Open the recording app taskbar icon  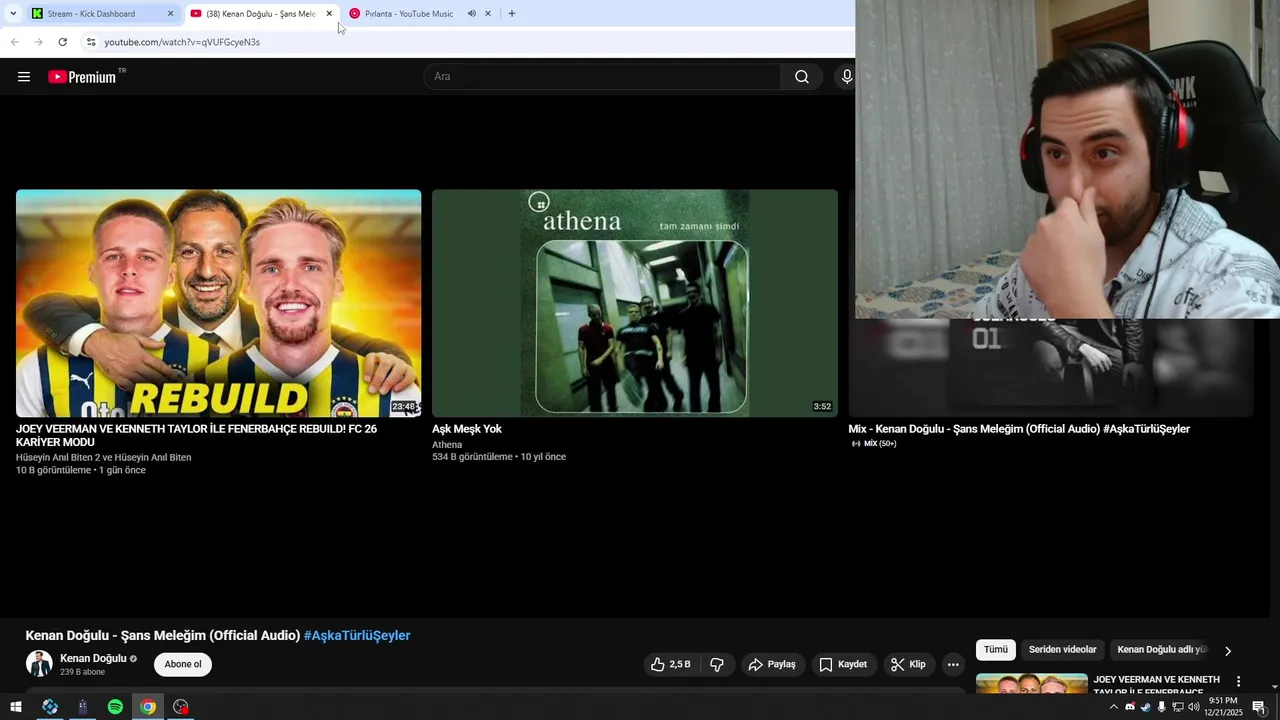tap(181, 707)
